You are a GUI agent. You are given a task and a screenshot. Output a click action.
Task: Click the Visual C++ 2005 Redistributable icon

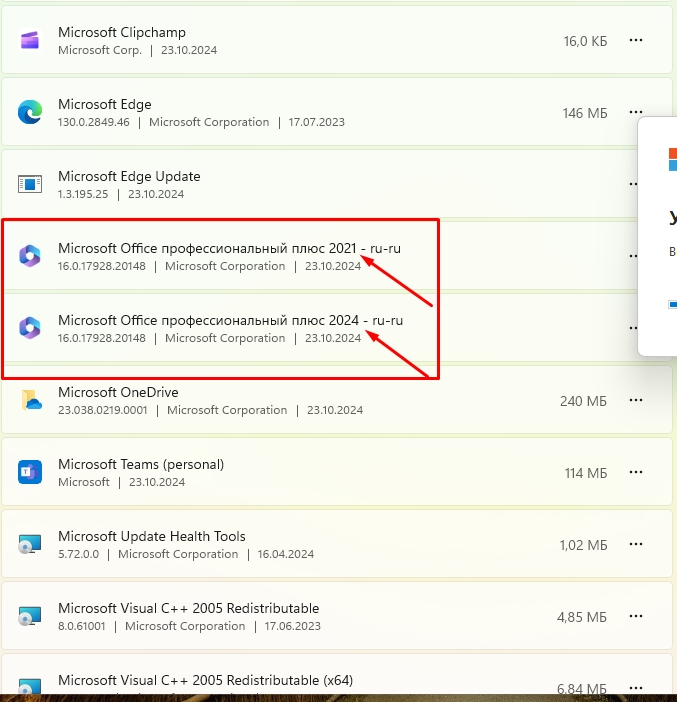(x=30, y=616)
